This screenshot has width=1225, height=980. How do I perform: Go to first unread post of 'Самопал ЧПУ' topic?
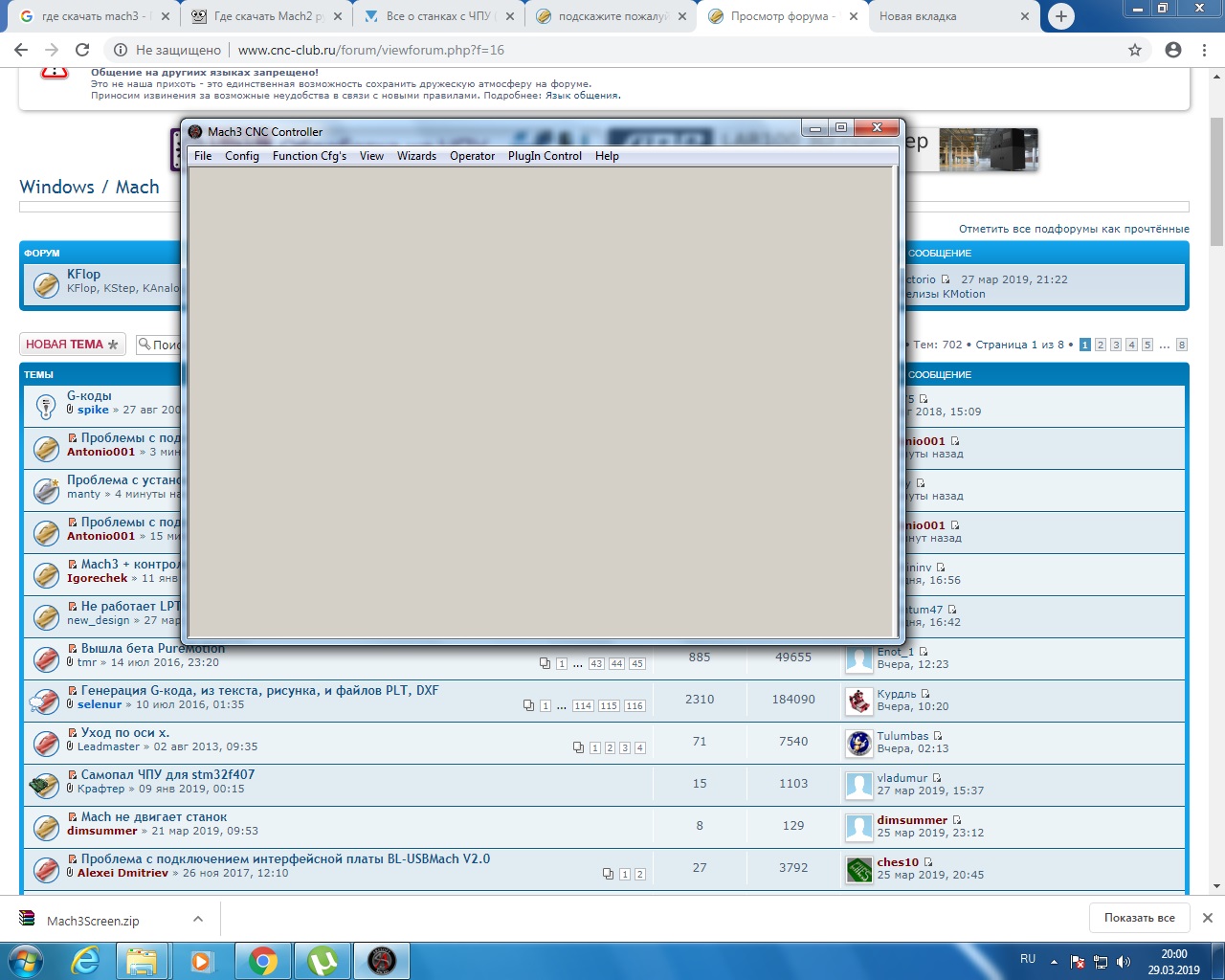click(x=73, y=774)
